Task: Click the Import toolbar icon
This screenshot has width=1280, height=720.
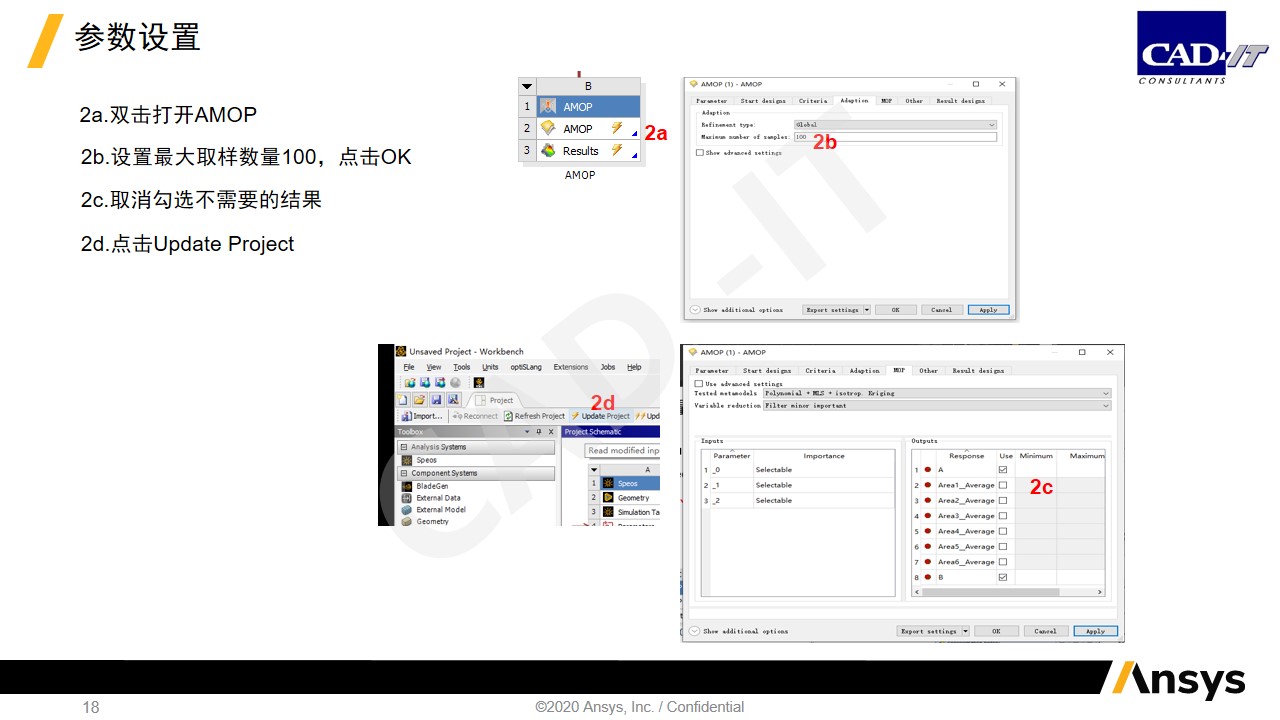Action: (406, 416)
